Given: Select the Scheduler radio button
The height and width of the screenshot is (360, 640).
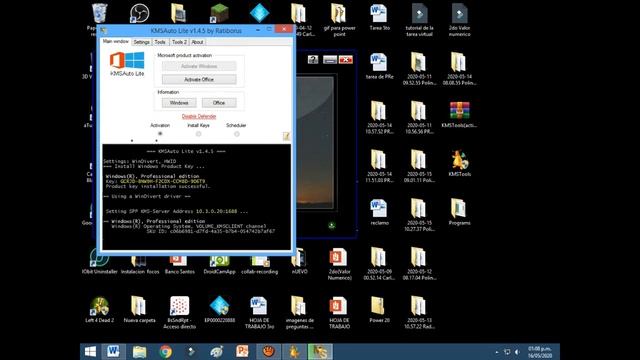Looking at the screenshot, I should pyautogui.click(x=236, y=133).
